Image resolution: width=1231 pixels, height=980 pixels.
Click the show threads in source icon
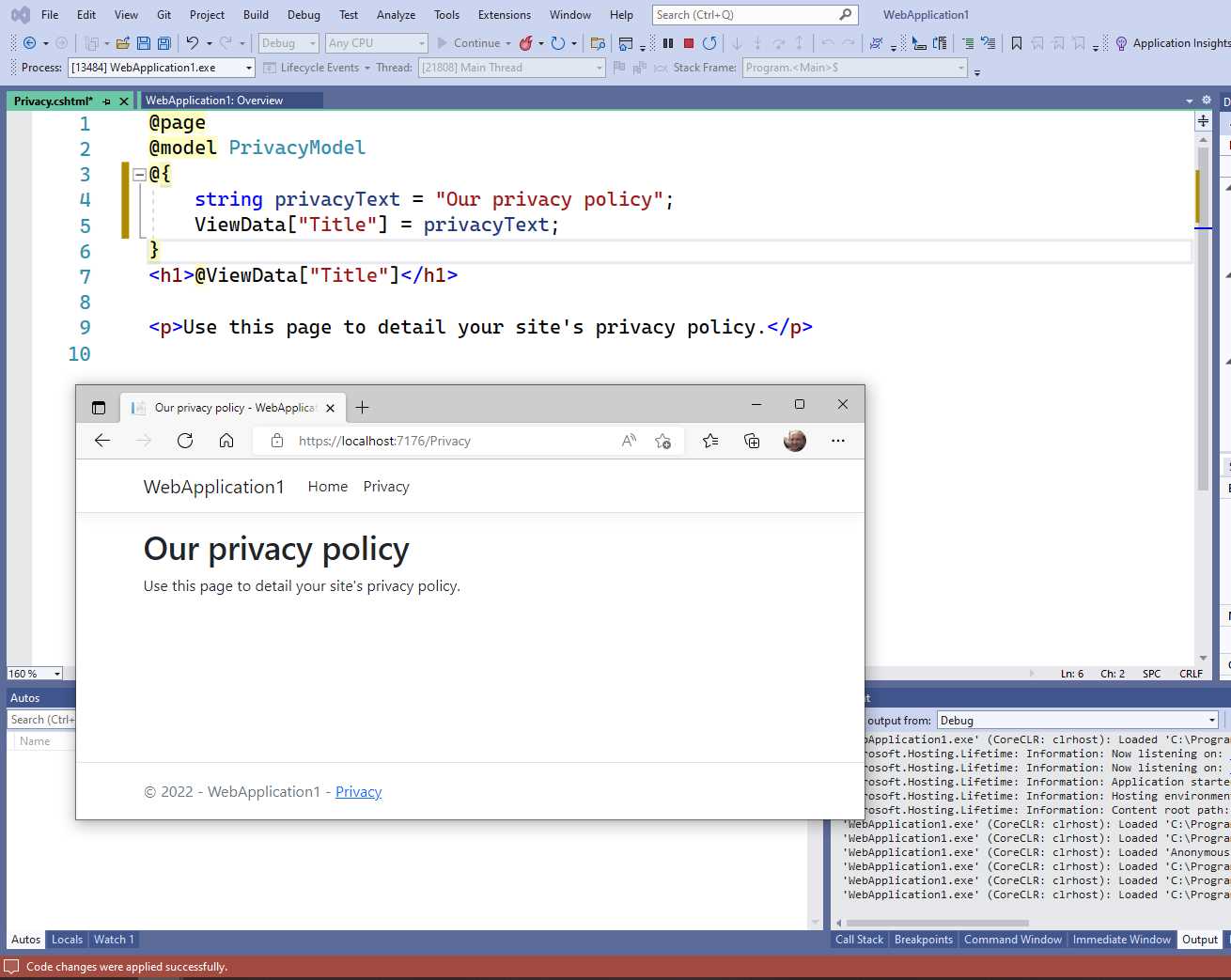coord(876,43)
